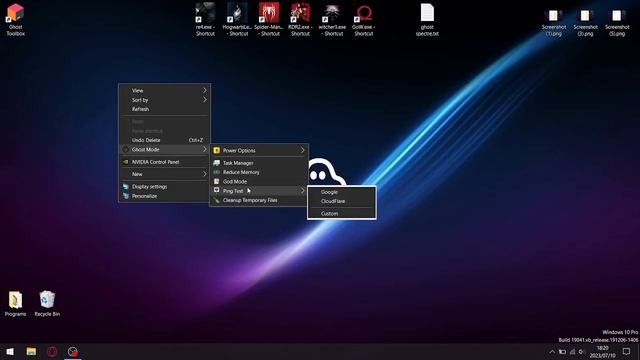Open the notification center icon
This screenshot has height=360, width=640.
tap(627, 351)
